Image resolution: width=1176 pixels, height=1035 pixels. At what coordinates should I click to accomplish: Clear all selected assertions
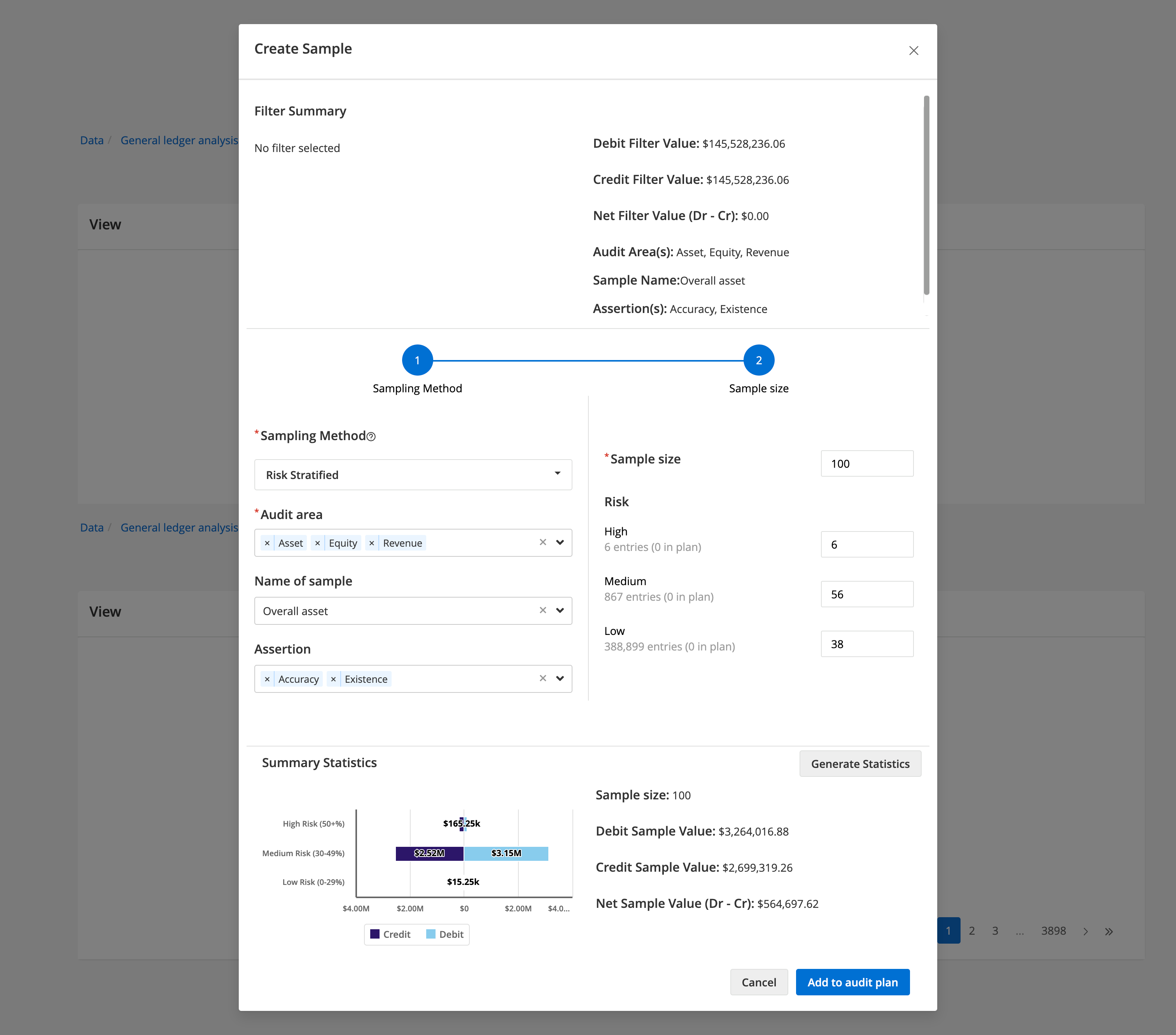coord(542,678)
